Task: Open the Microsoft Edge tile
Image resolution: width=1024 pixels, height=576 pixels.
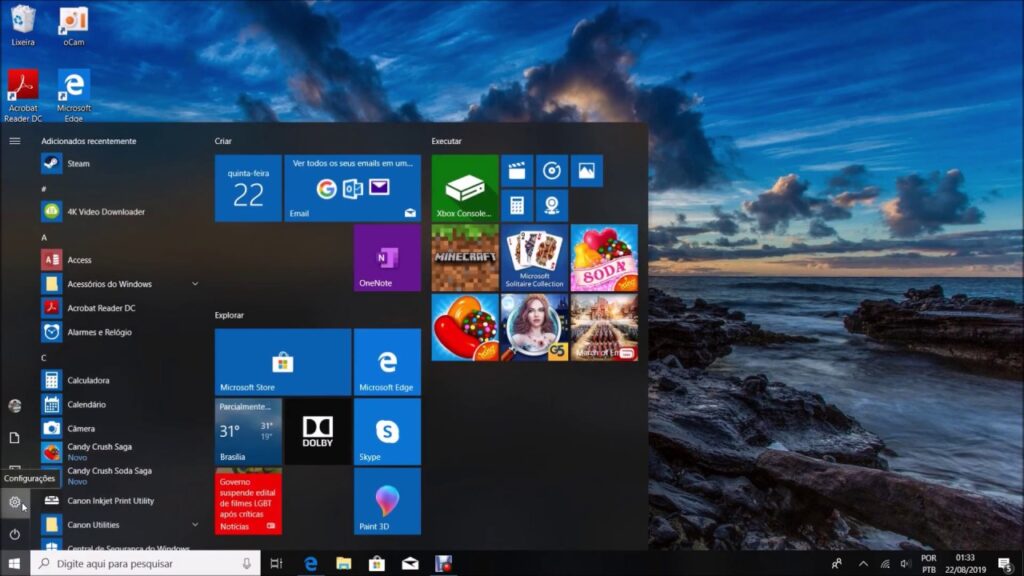Action: 387,362
